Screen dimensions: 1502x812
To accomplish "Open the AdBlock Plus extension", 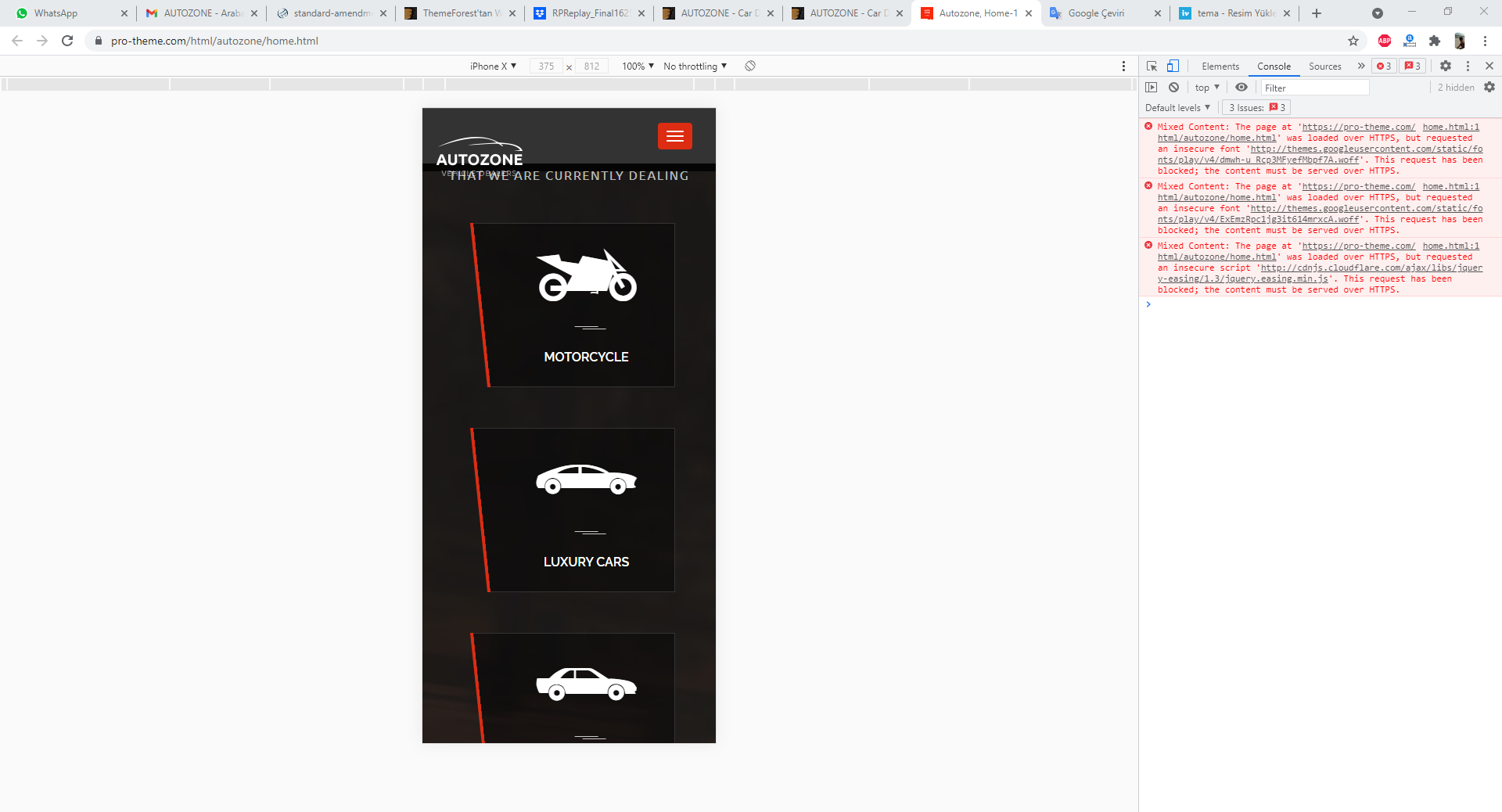I will coord(1385,41).
